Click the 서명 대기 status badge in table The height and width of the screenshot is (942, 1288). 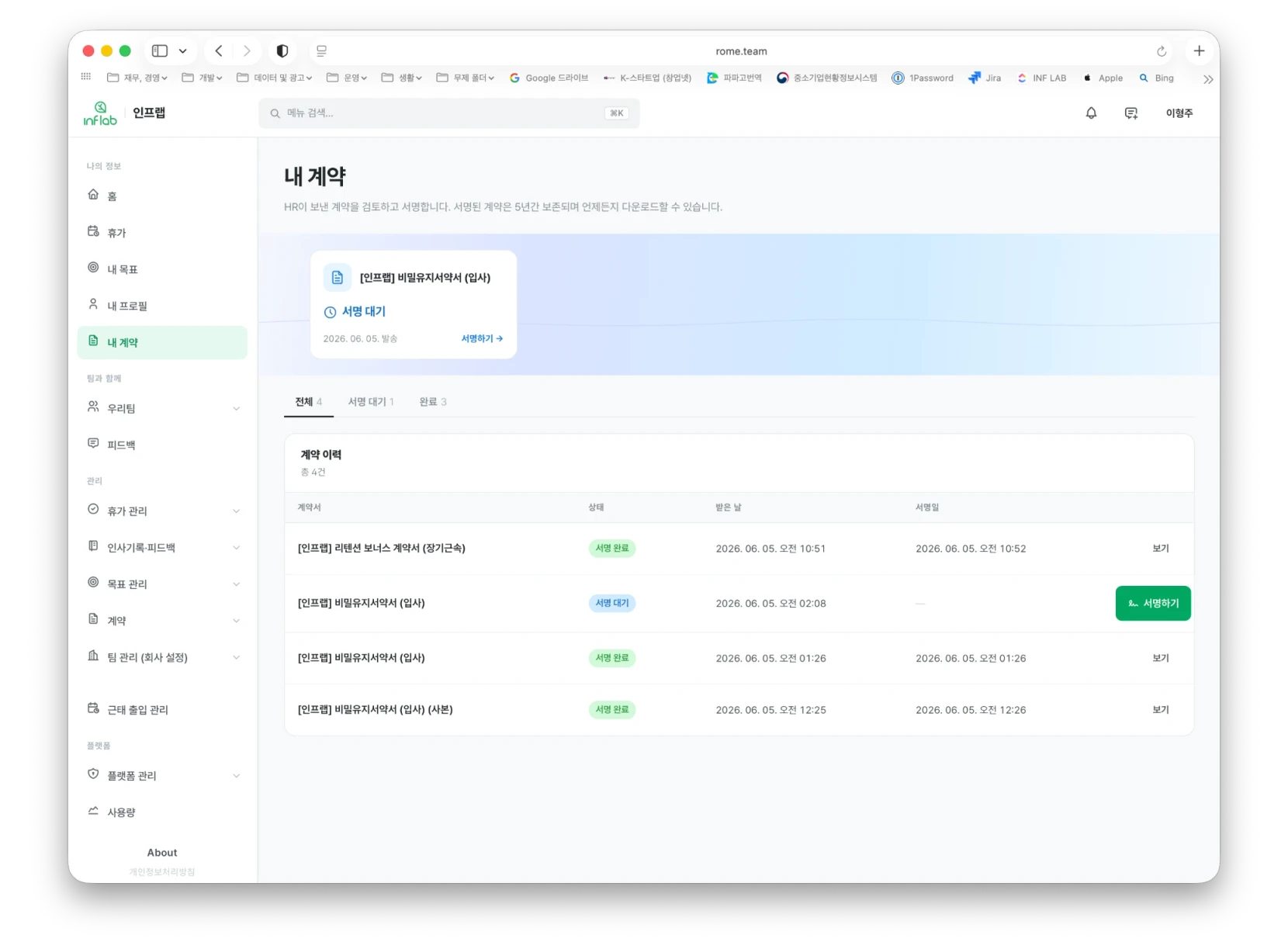pos(611,603)
